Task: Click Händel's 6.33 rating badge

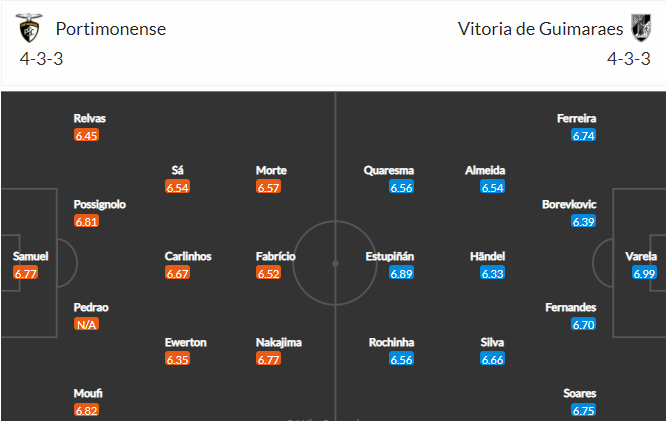Action: click(x=493, y=273)
